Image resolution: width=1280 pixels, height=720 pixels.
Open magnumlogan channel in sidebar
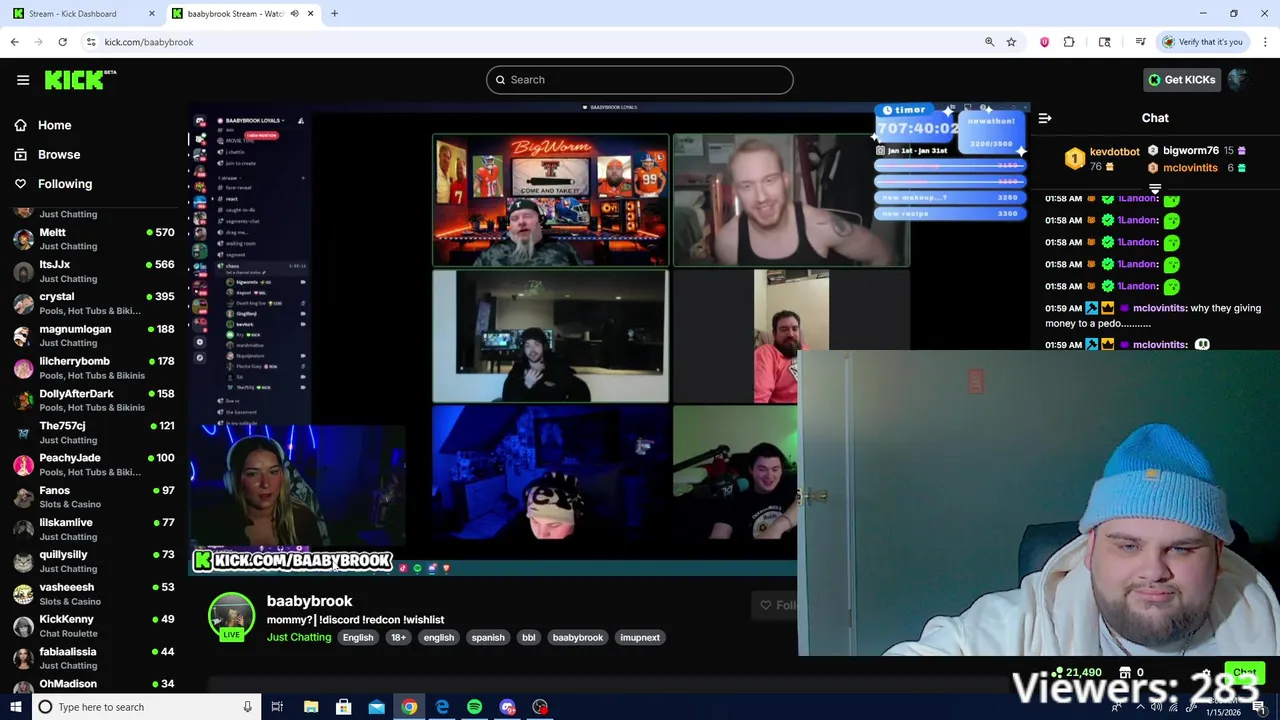[x=94, y=335]
